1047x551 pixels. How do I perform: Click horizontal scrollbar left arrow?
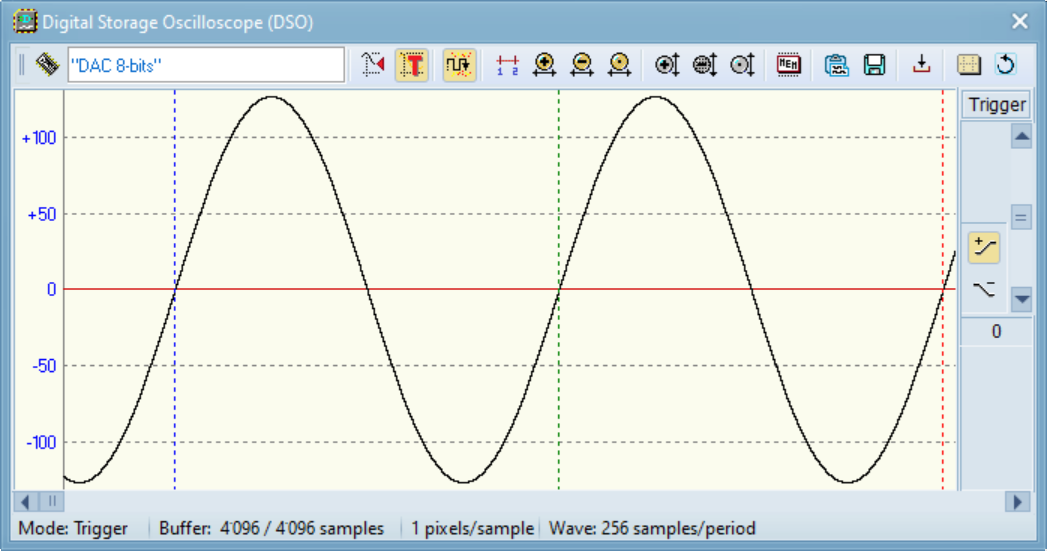(25, 501)
